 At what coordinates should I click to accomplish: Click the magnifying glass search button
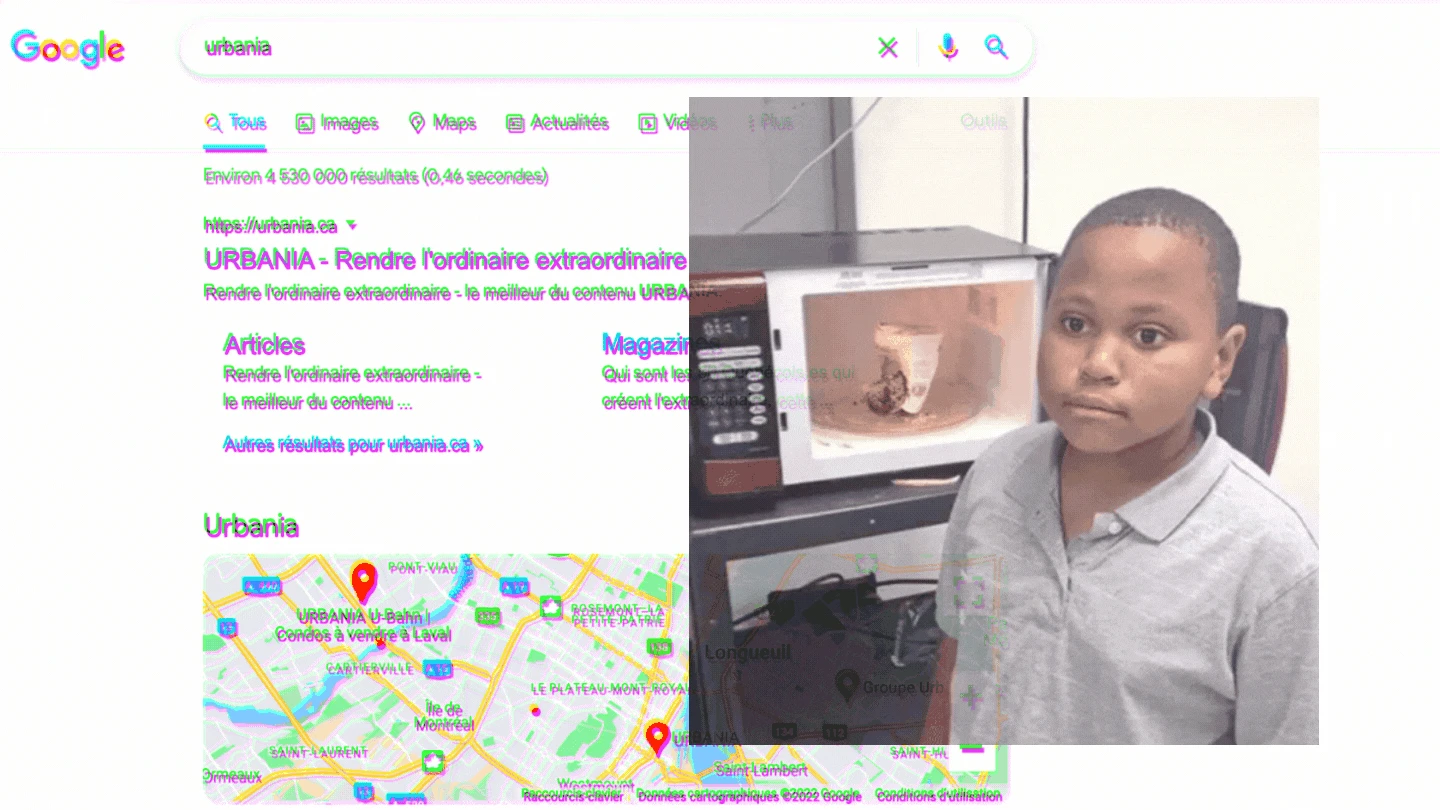pyautogui.click(x=996, y=47)
